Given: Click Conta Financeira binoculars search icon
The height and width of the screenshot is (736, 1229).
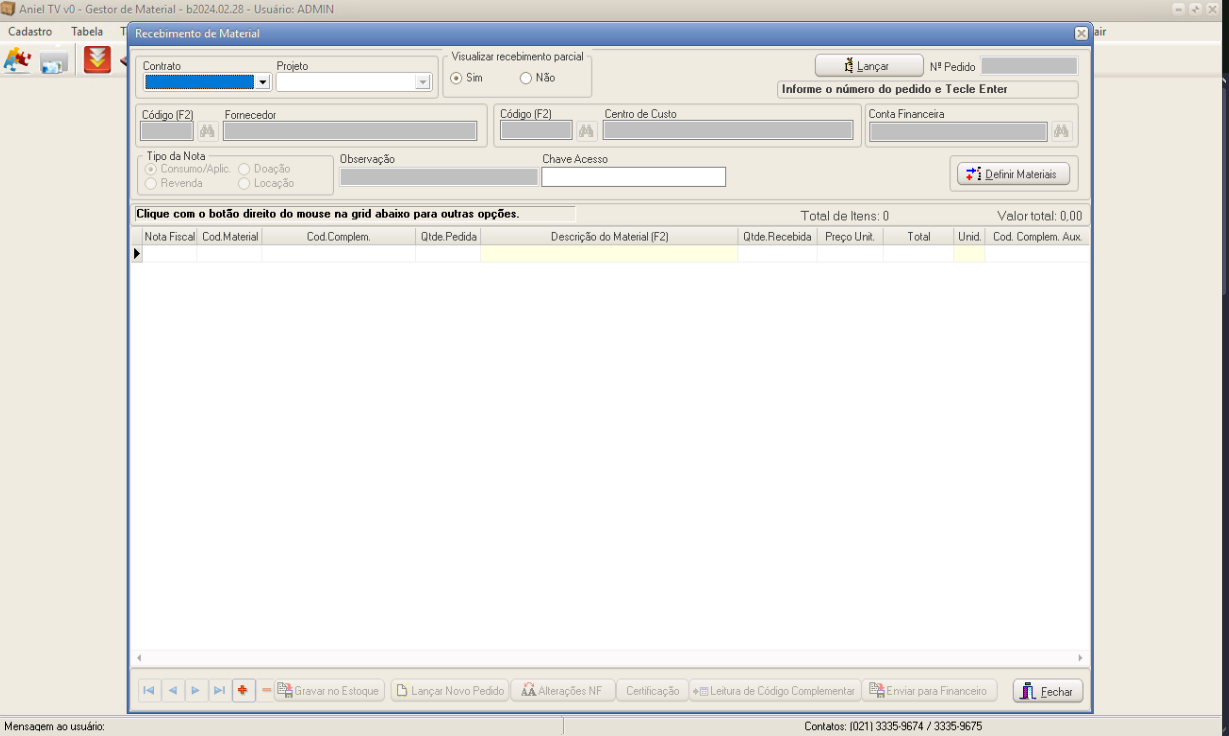Looking at the screenshot, I should [1061, 131].
